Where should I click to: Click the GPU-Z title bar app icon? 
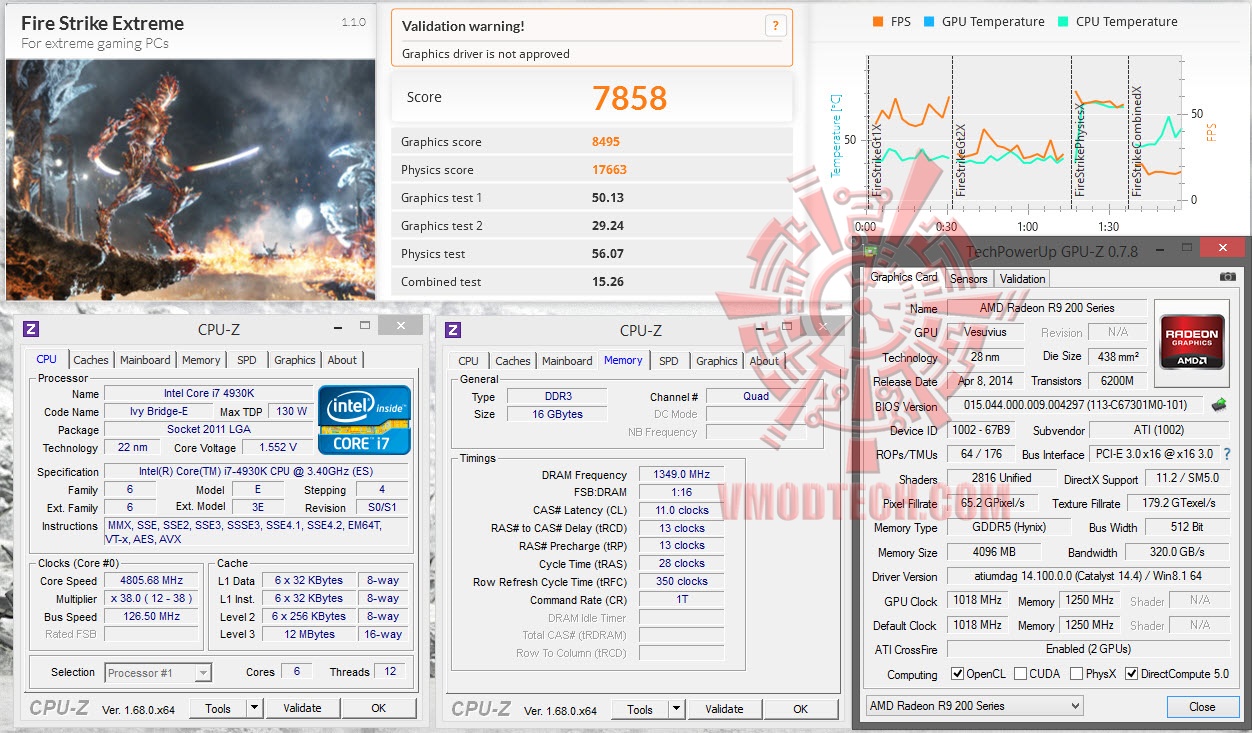click(x=870, y=251)
